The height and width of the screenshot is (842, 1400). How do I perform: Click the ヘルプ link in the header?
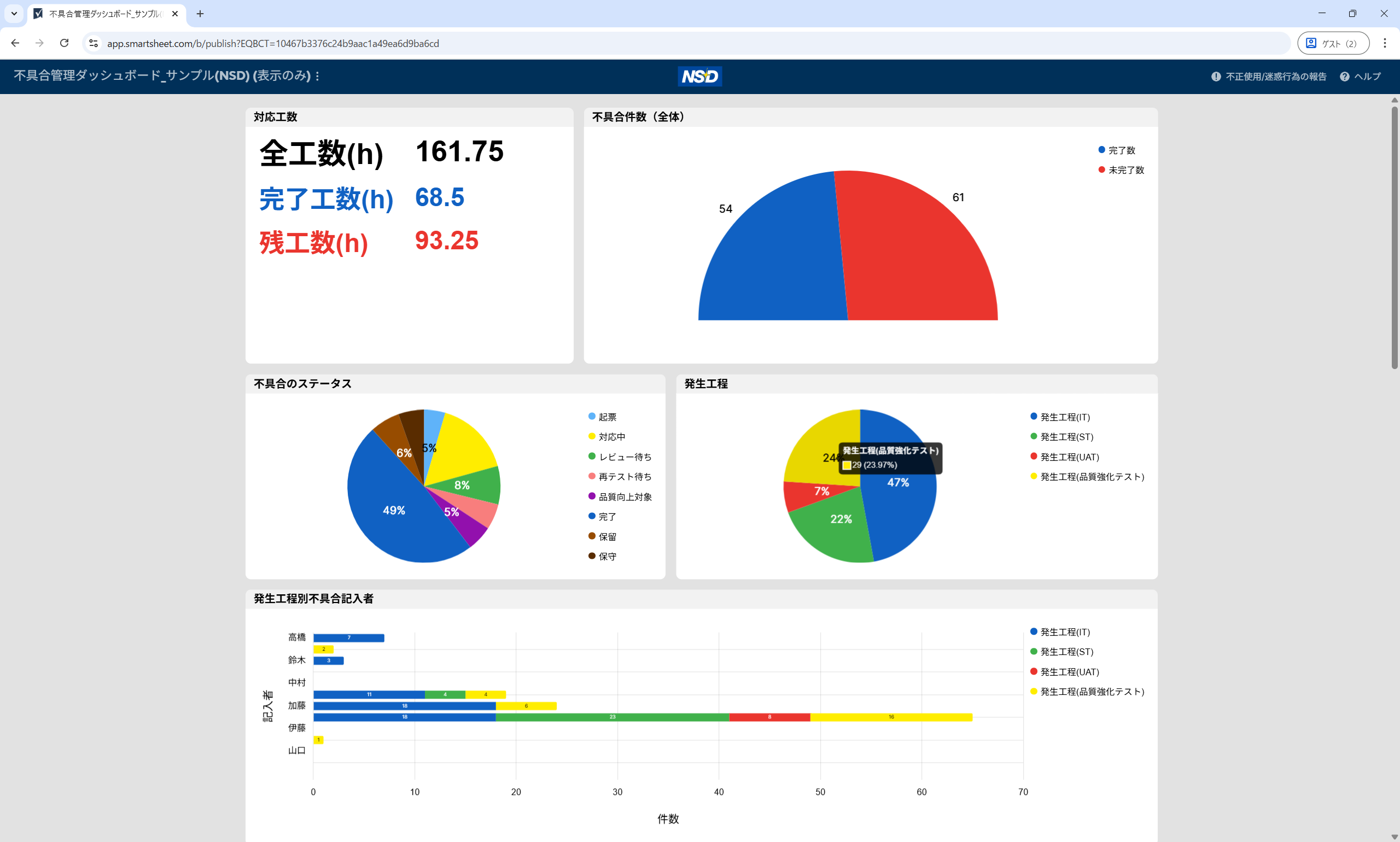click(1367, 77)
